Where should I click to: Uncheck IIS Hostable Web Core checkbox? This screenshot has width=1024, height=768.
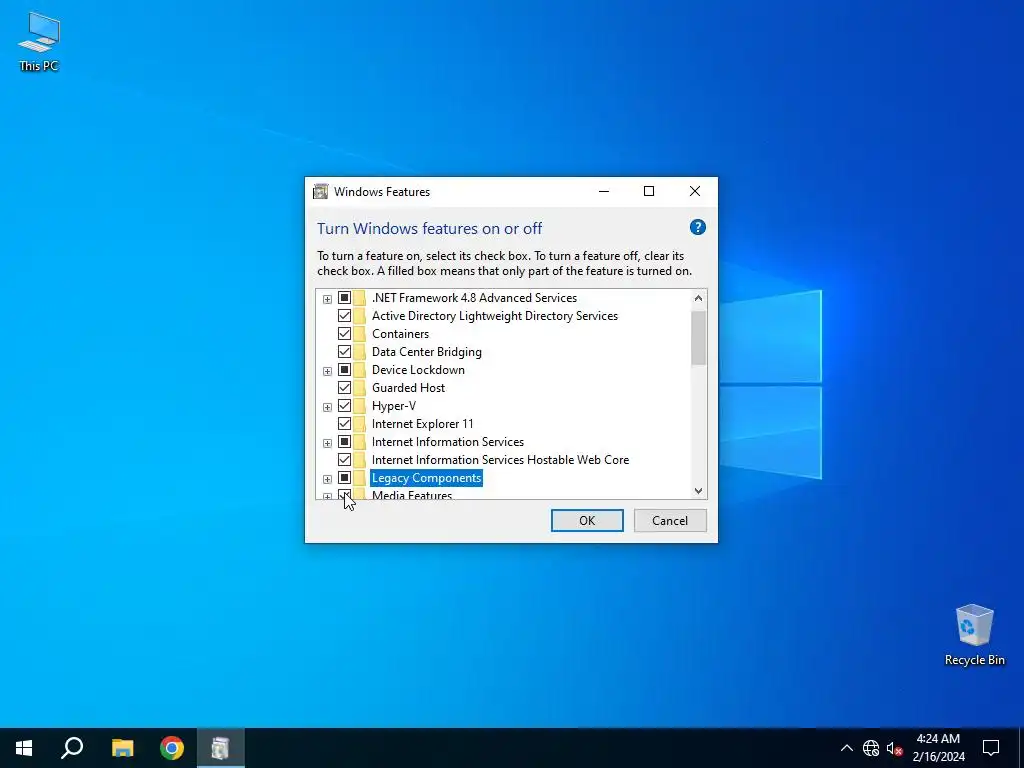tap(344, 460)
